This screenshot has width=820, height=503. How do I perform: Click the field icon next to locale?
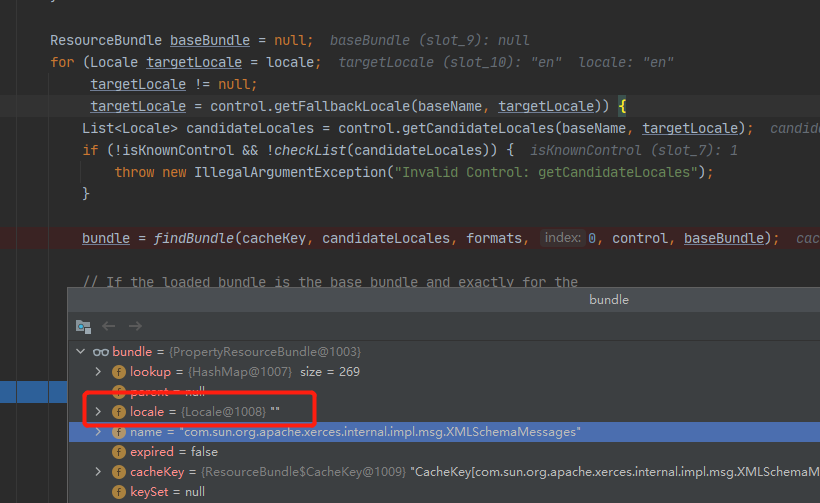coord(119,412)
